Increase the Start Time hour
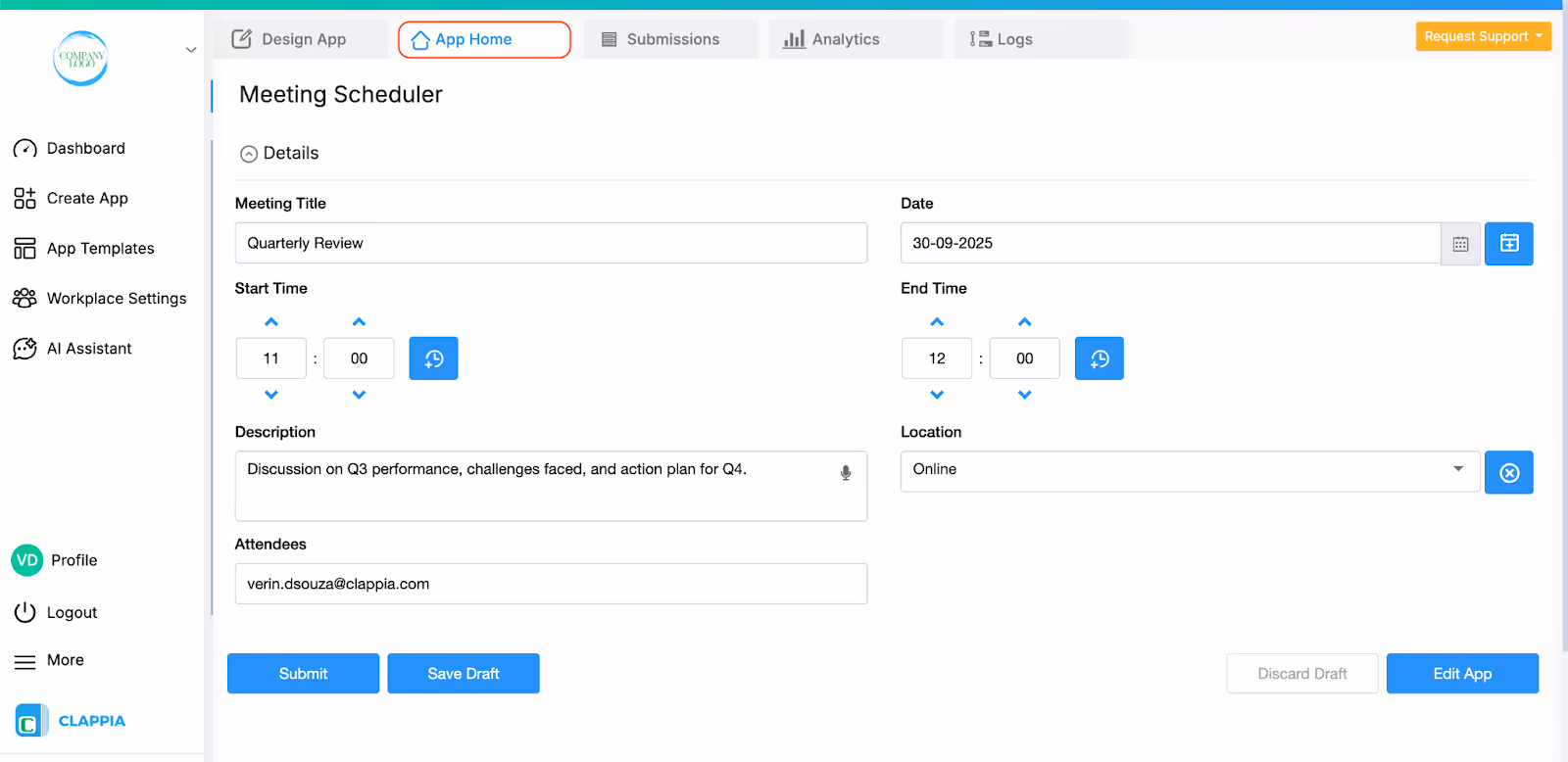The height and width of the screenshot is (762, 1568). pyautogui.click(x=271, y=322)
